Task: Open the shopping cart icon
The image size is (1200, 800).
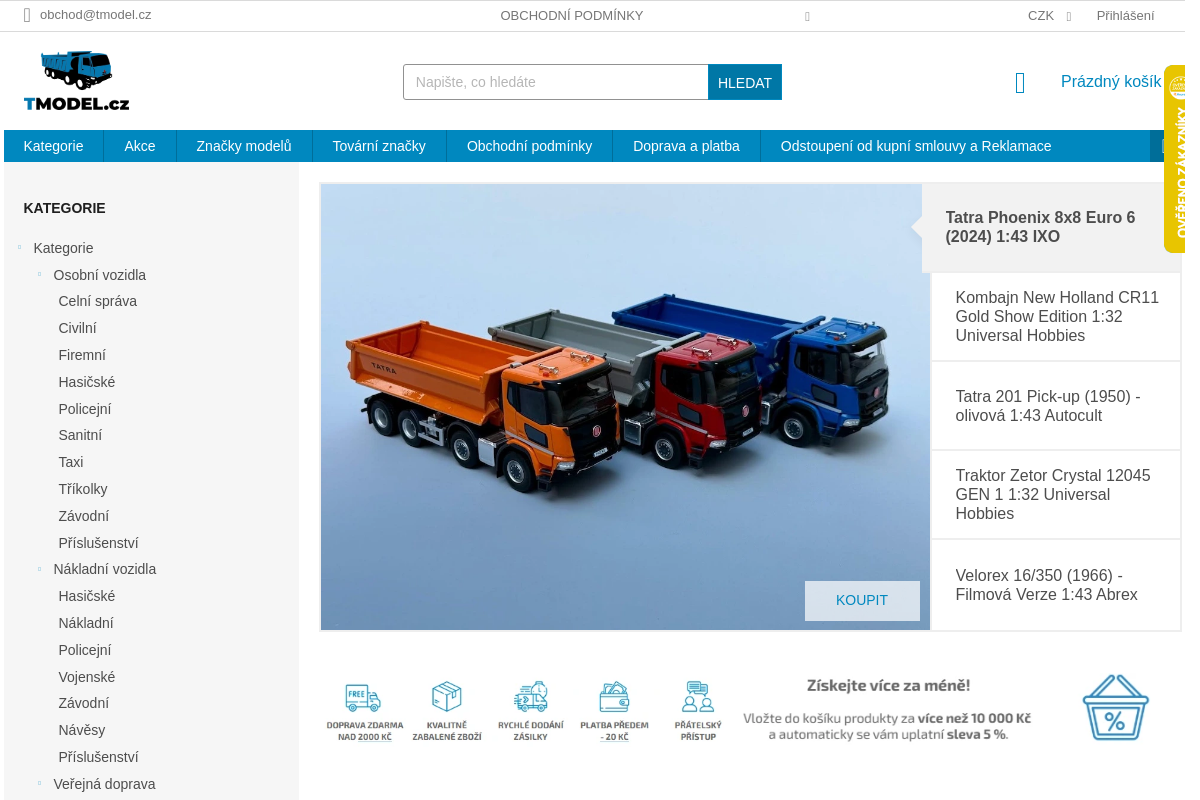Action: [x=1020, y=83]
